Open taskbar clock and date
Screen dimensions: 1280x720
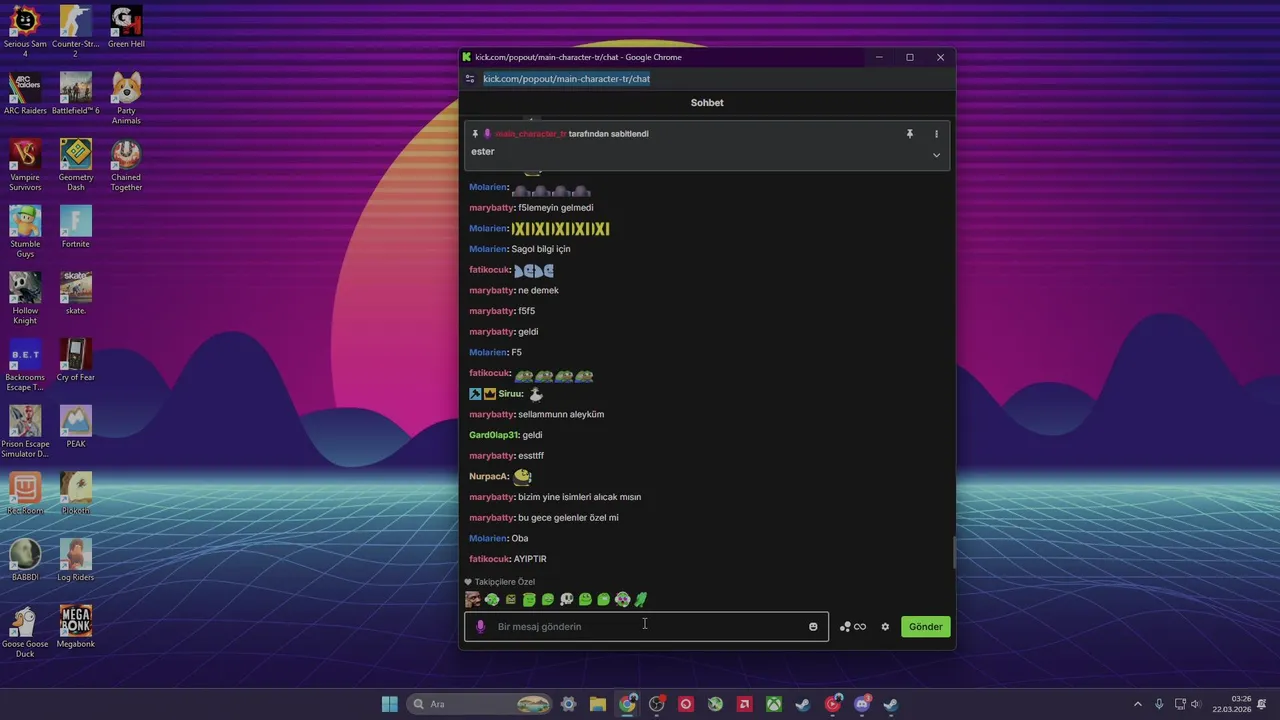point(1231,704)
